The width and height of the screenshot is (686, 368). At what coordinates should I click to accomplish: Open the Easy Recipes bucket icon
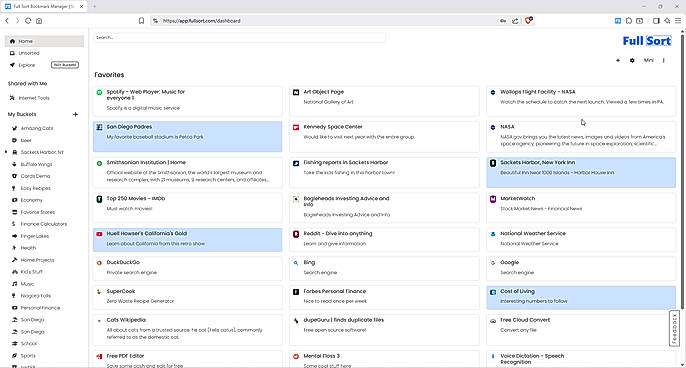(14, 188)
